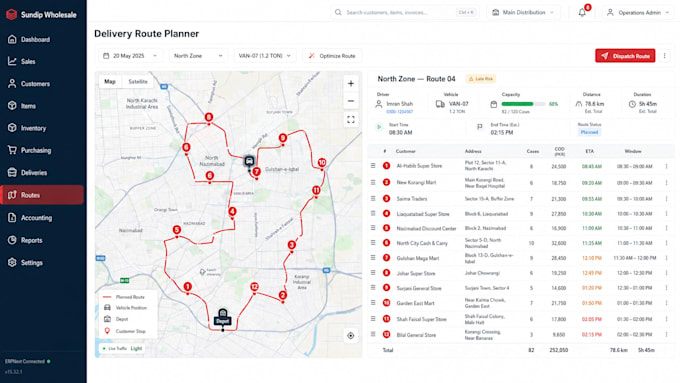The height and width of the screenshot is (383, 680).
Task: Click the Accounting document icon
Action: tap(12, 218)
